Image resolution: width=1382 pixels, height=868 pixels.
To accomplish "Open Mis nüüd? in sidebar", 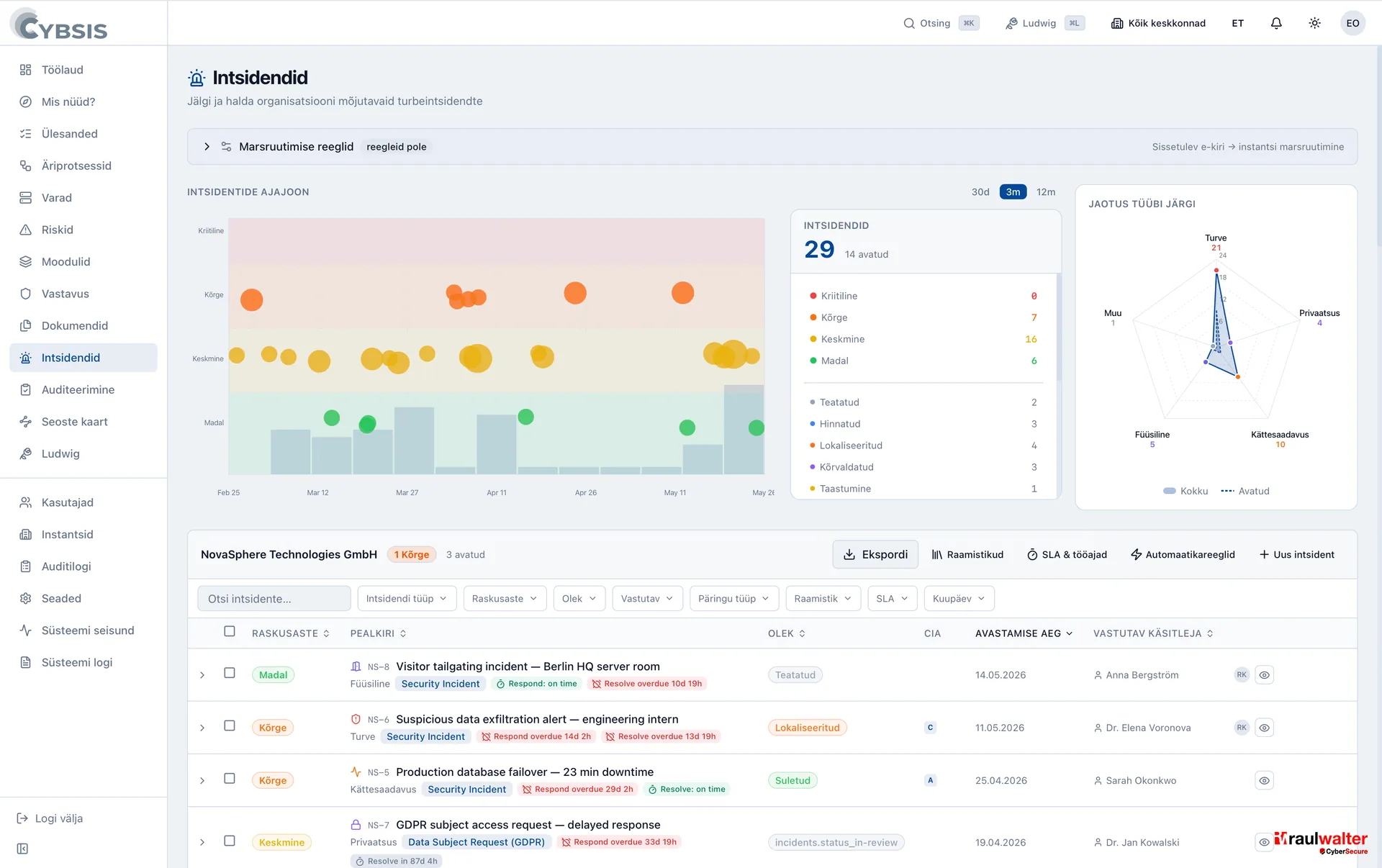I will tap(83, 101).
